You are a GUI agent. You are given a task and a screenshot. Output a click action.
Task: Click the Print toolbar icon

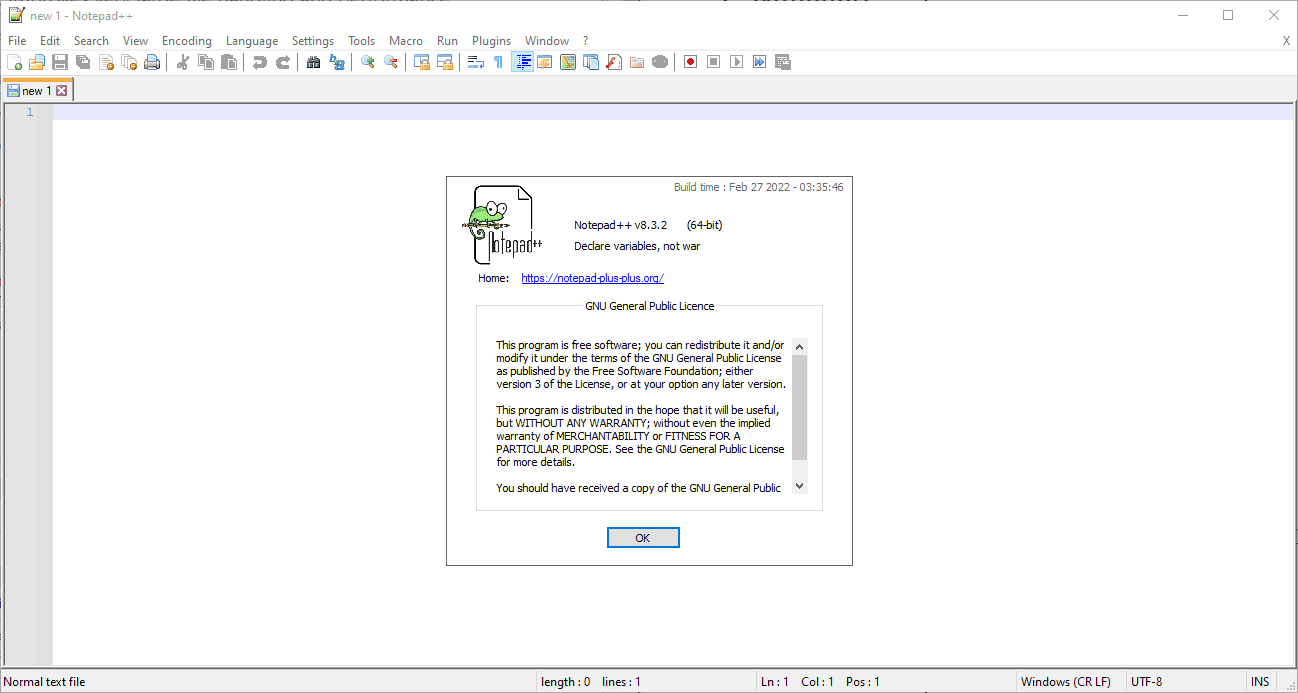(153, 61)
